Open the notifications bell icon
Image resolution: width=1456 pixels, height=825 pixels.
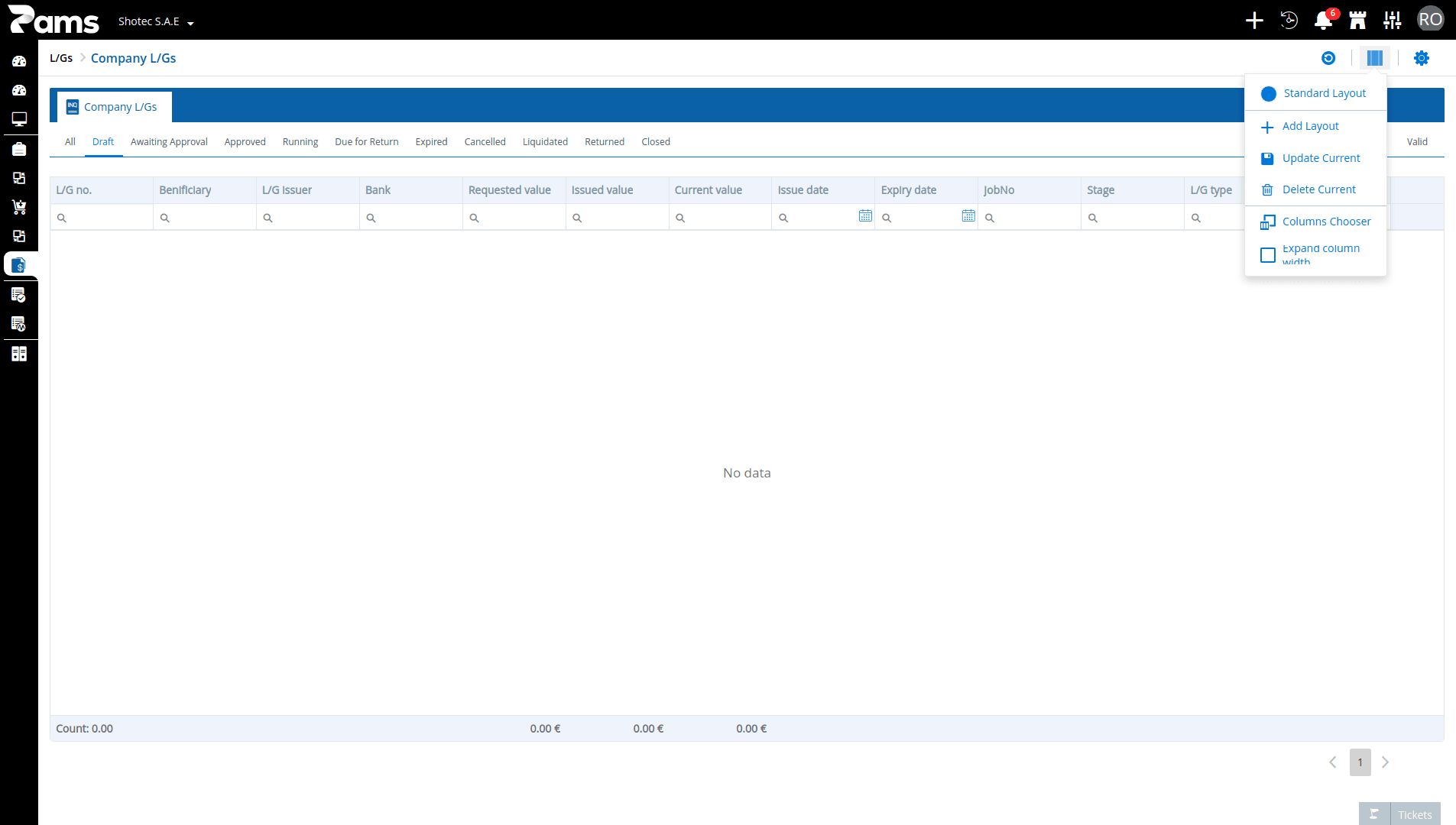(x=1323, y=21)
